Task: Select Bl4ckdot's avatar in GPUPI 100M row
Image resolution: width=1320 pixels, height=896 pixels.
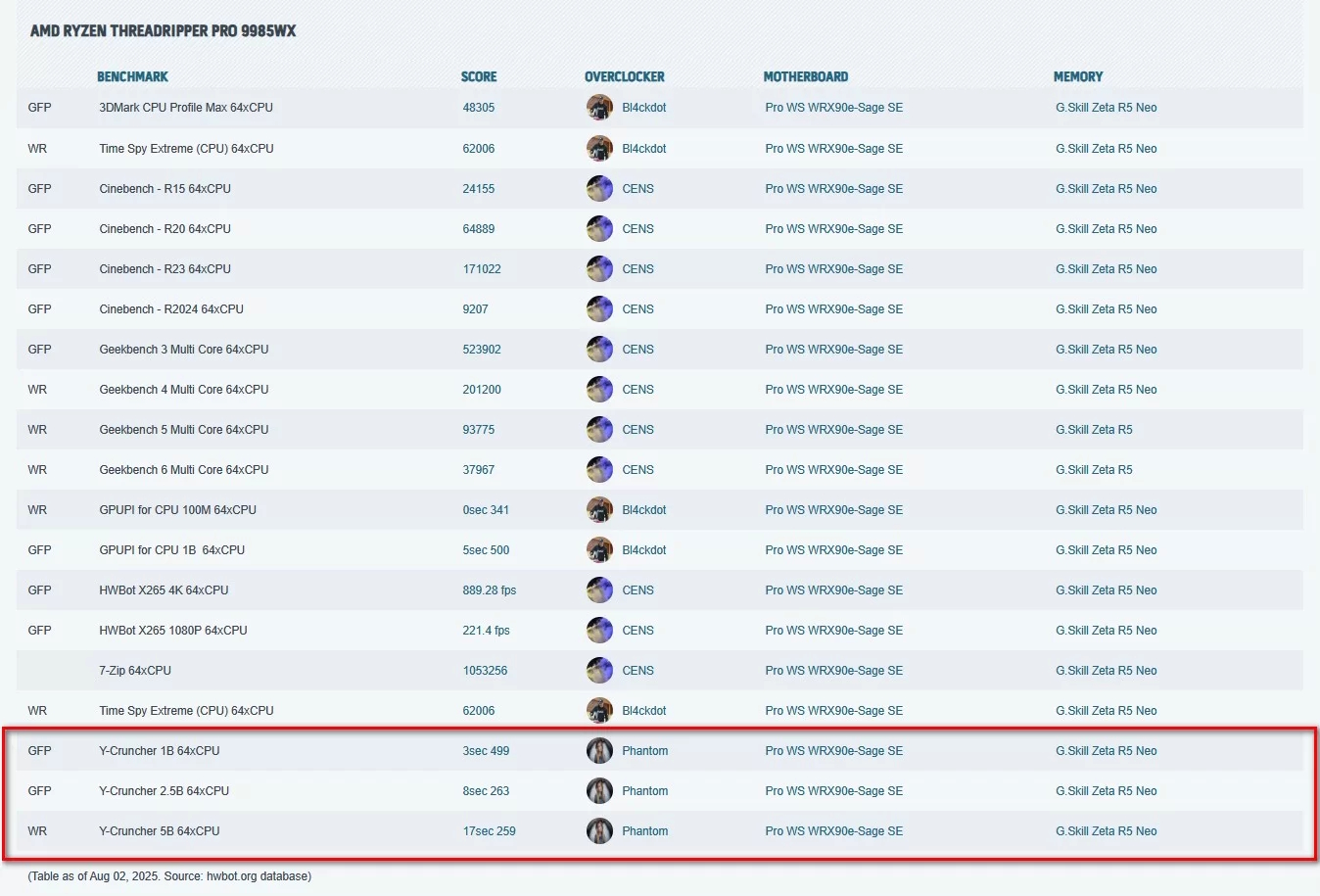Action: (599, 510)
